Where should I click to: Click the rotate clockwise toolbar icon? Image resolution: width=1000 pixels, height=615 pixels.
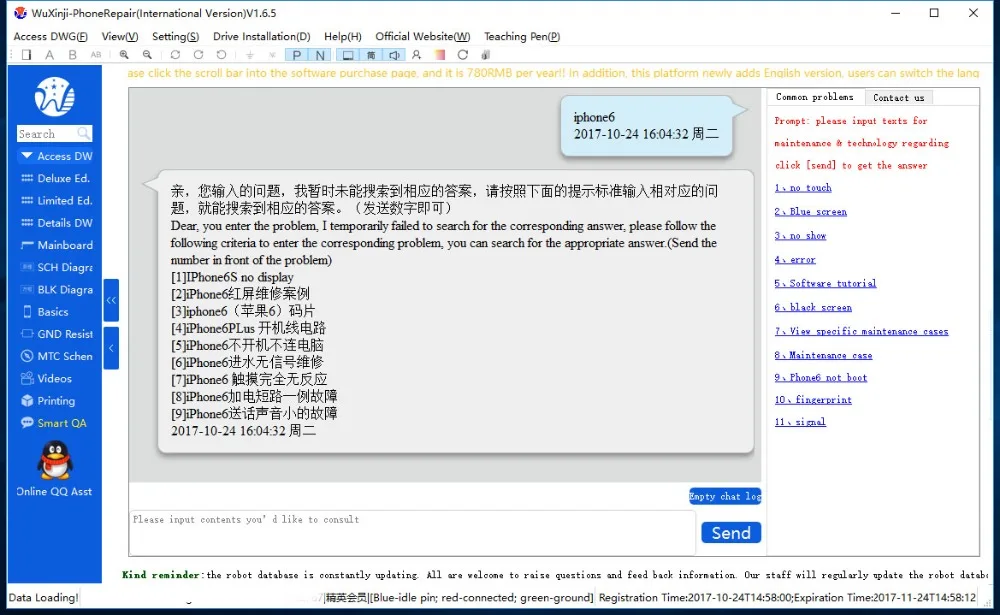pos(198,55)
